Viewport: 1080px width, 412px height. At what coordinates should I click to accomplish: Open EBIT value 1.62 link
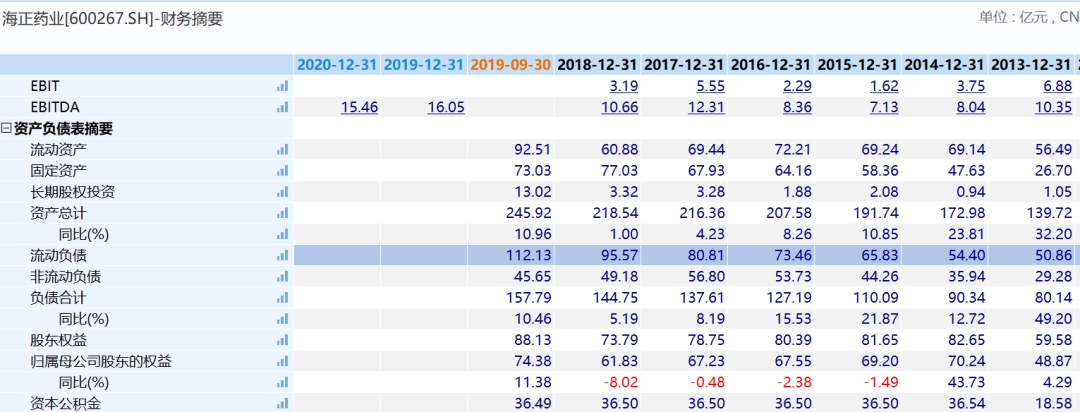884,86
